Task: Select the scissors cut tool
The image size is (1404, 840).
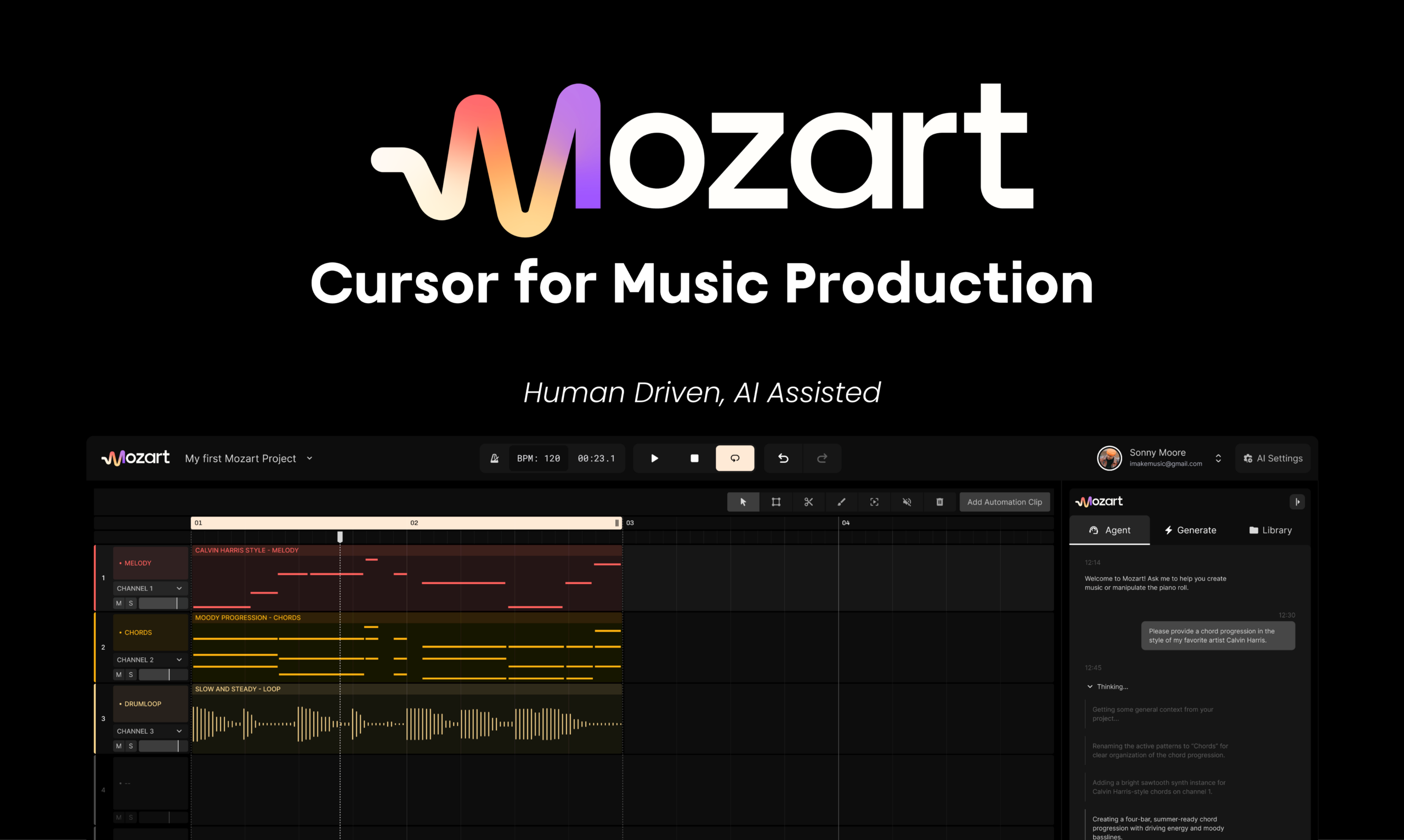Action: click(808, 502)
